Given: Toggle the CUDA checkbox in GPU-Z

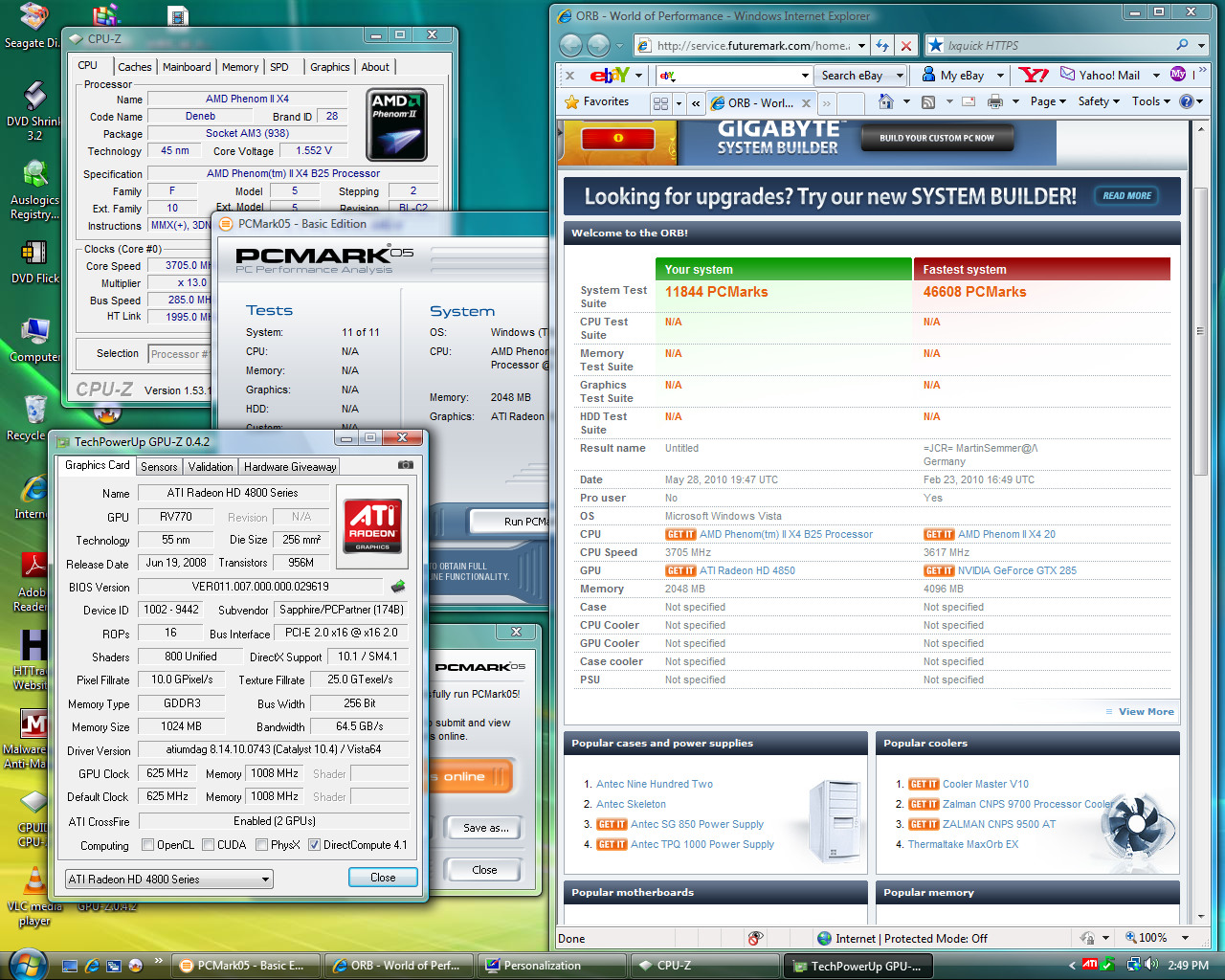Looking at the screenshot, I should pos(208,845).
